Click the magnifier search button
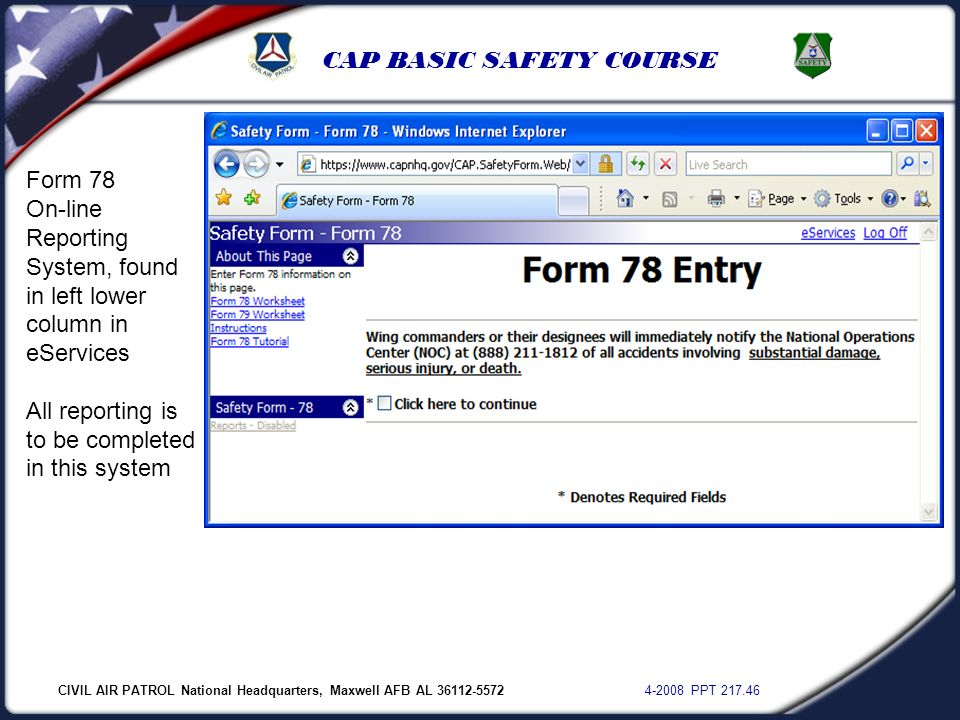This screenshot has width=960, height=720. click(x=907, y=163)
